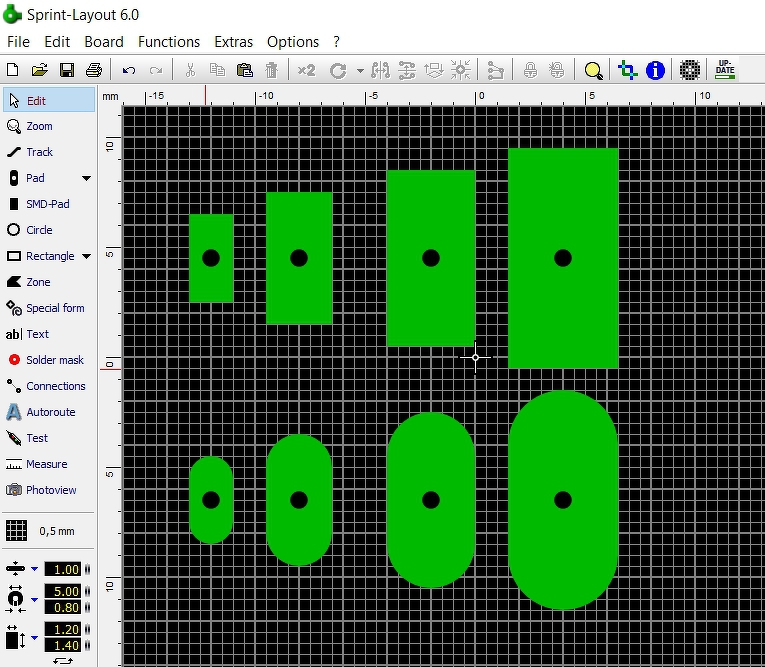Viewport: 765px width, 667px height.
Task: Open the blue info icon panel
Action: tap(655, 70)
